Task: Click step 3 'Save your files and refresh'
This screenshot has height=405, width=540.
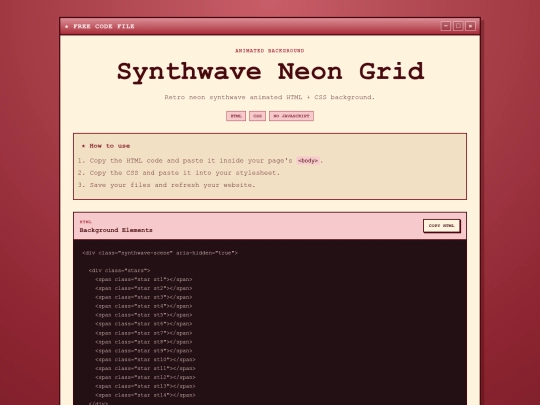Action: tap(172, 185)
